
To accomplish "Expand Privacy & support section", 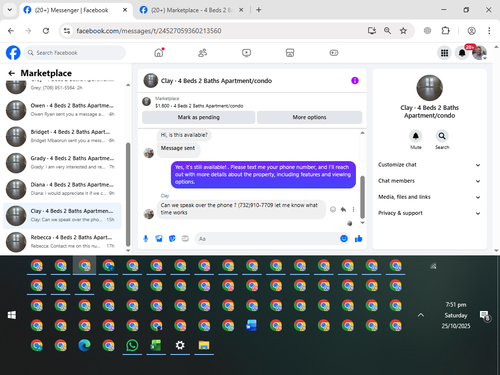I will (429, 213).
